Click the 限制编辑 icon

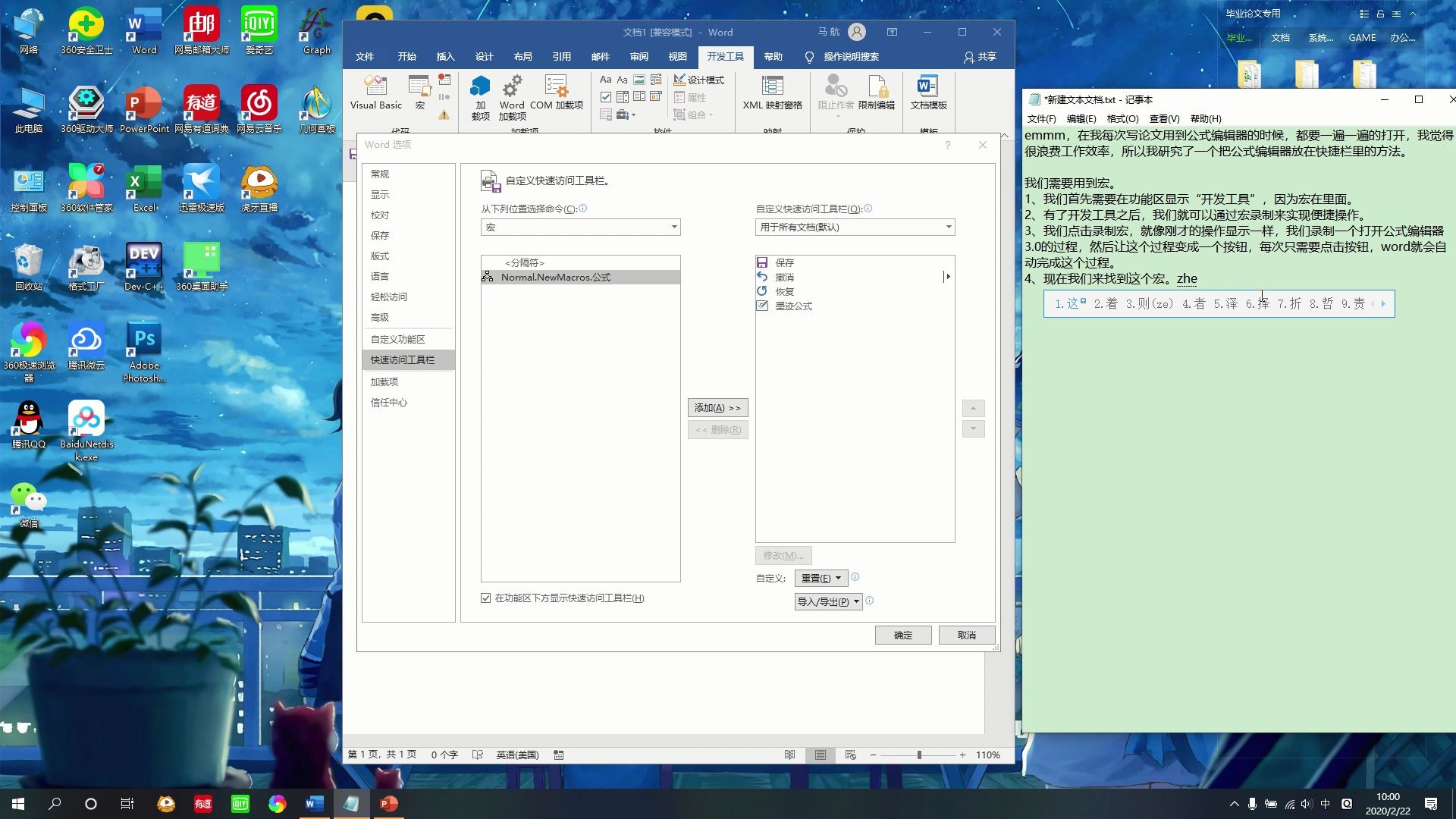tap(877, 93)
